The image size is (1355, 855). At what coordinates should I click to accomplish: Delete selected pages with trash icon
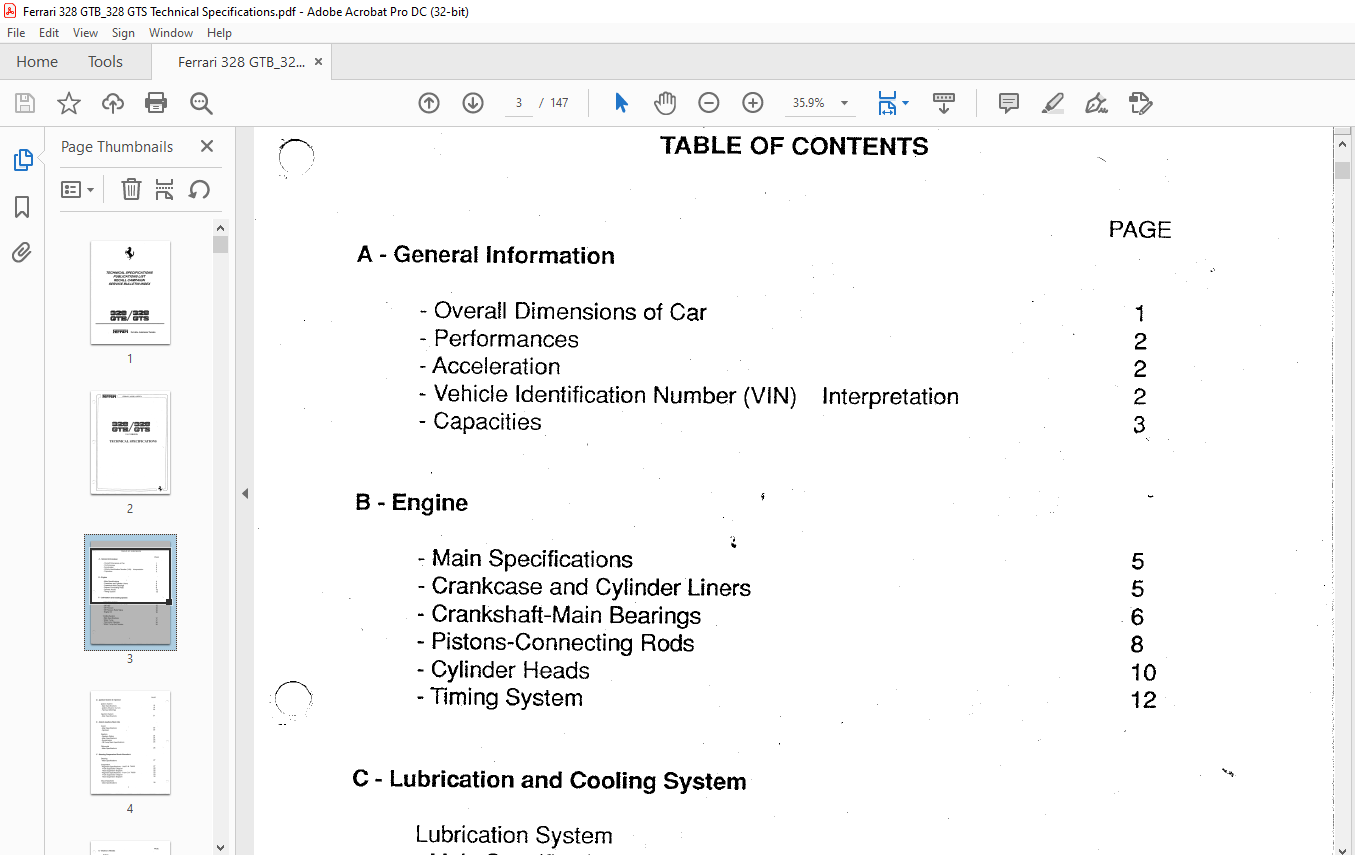tap(131, 189)
